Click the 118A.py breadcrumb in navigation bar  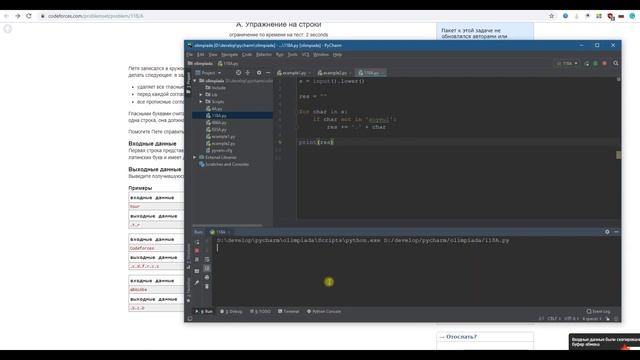coord(228,63)
